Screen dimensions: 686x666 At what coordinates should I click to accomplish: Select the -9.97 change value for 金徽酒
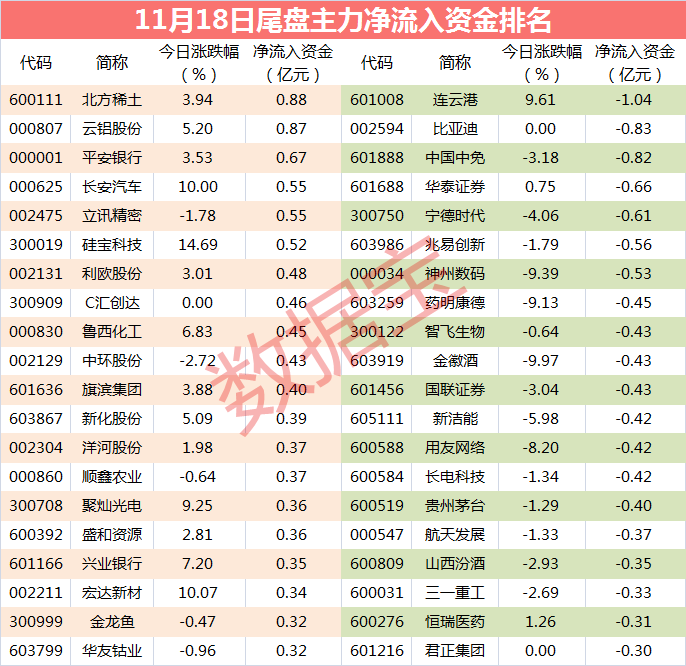pyautogui.click(x=540, y=361)
